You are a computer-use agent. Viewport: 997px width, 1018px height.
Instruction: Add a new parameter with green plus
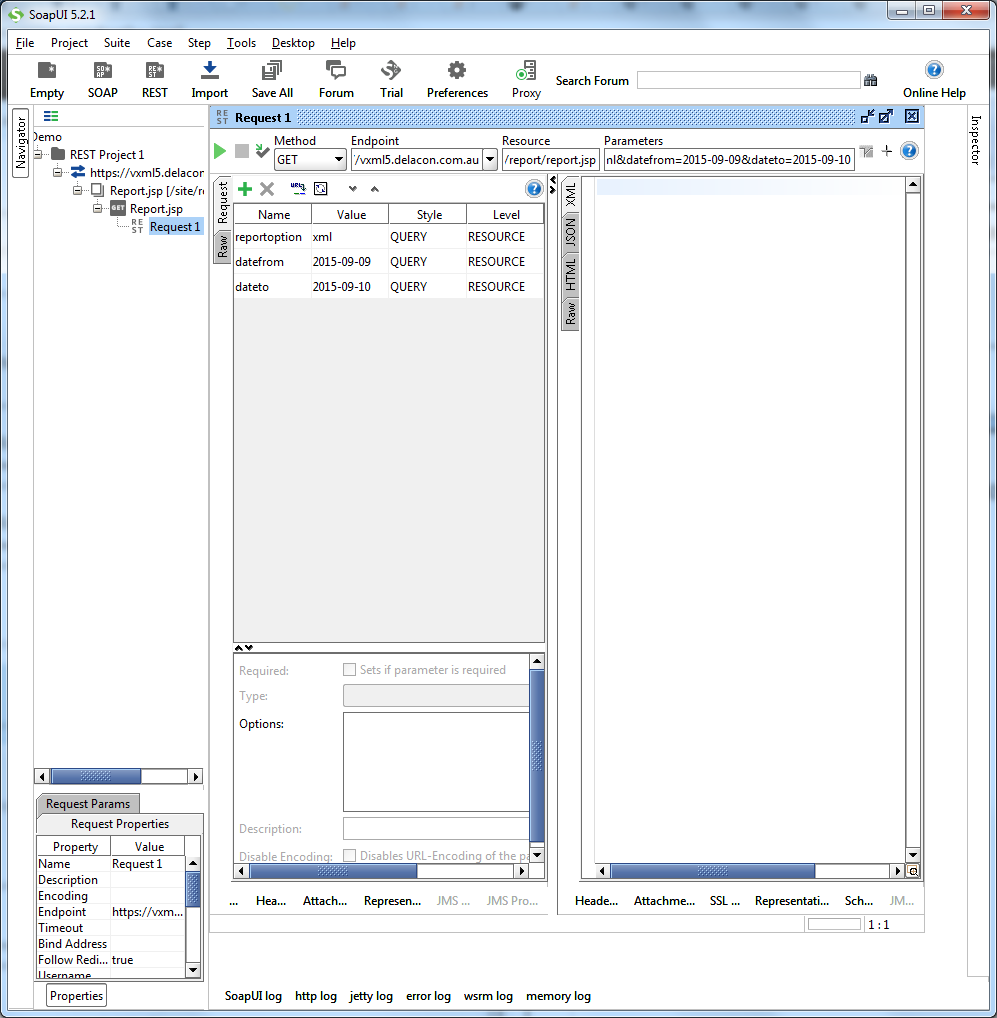tap(245, 189)
